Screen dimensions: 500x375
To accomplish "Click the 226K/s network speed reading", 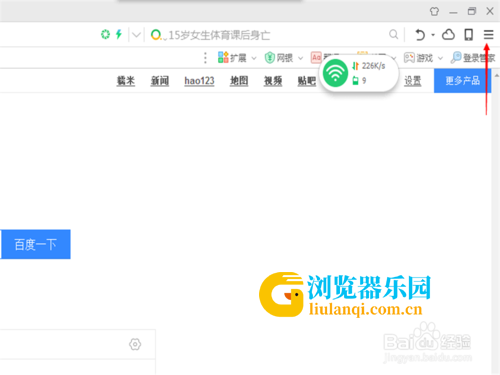I will coord(373,66).
